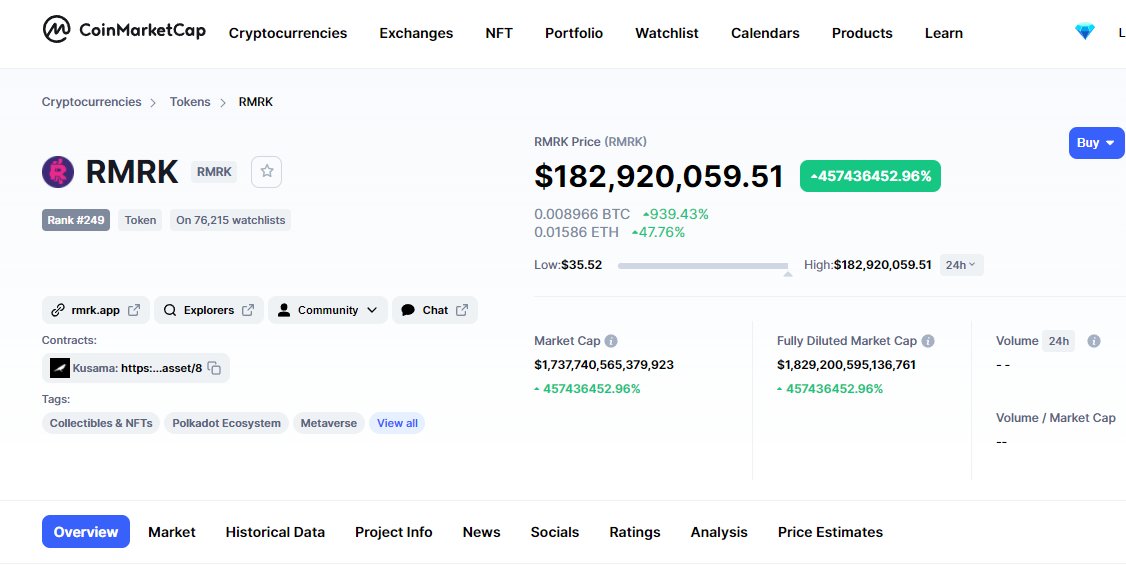Image resolution: width=1126 pixels, height=576 pixels.
Task: Switch to the Project Info tab
Action: (394, 532)
